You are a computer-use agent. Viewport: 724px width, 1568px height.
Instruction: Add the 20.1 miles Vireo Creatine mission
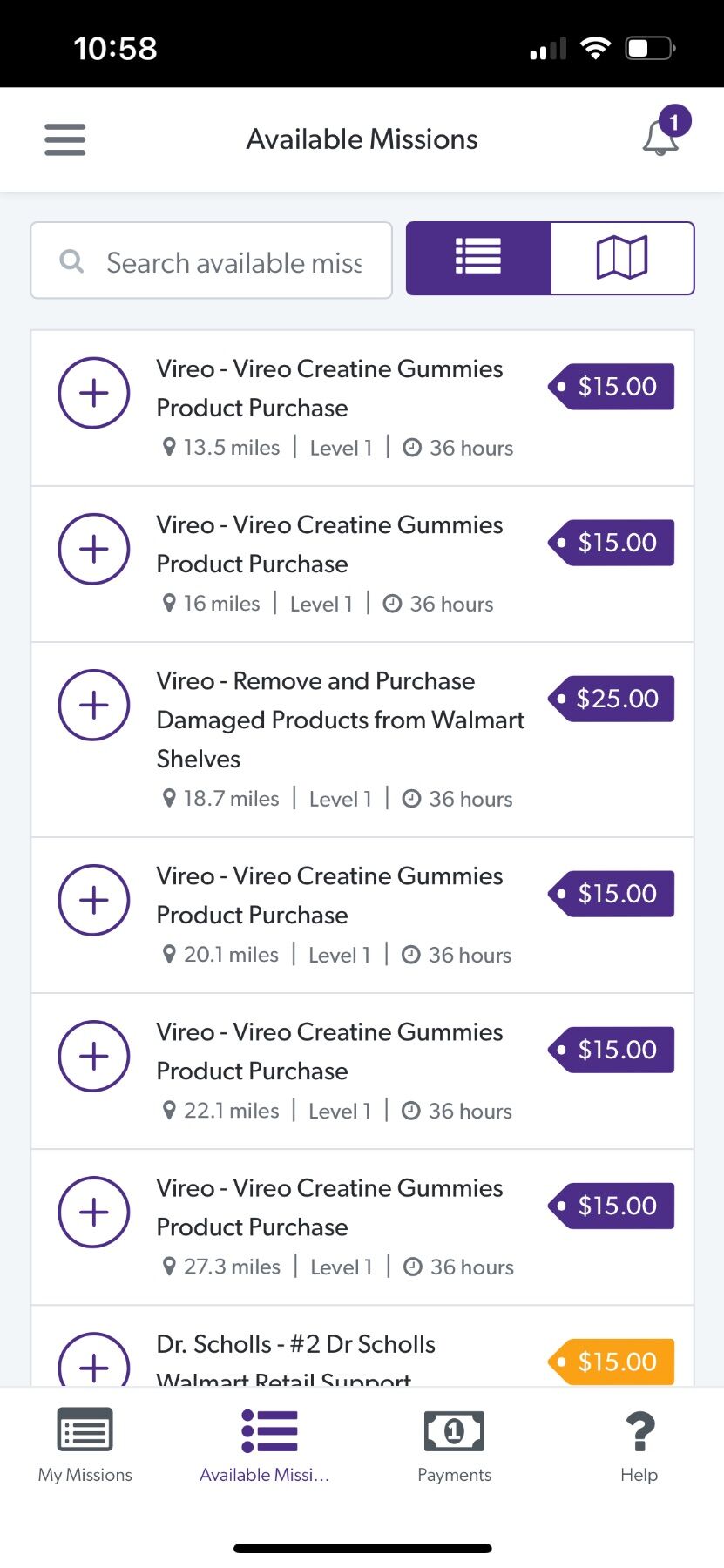94,900
